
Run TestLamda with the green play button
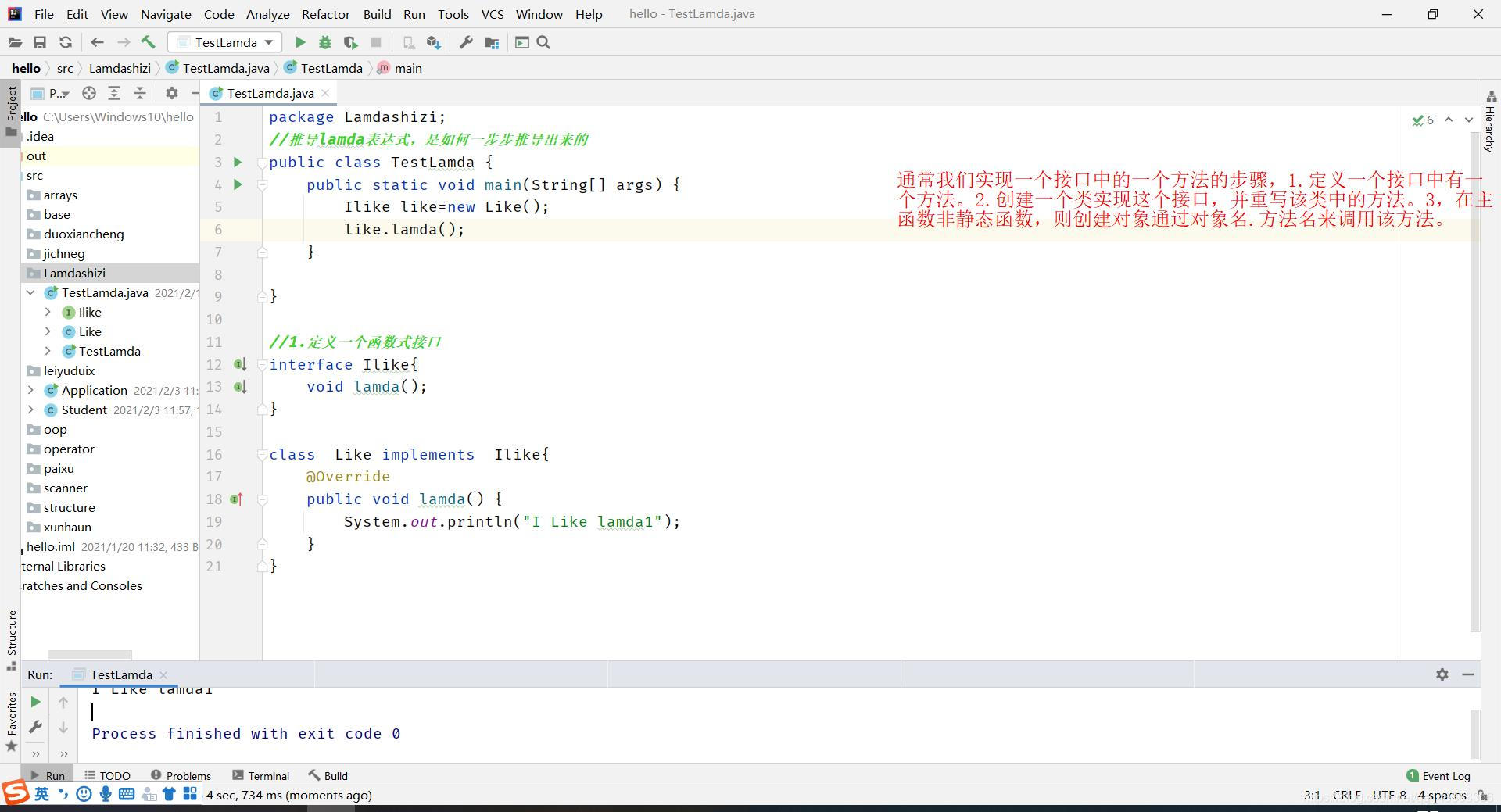300,42
